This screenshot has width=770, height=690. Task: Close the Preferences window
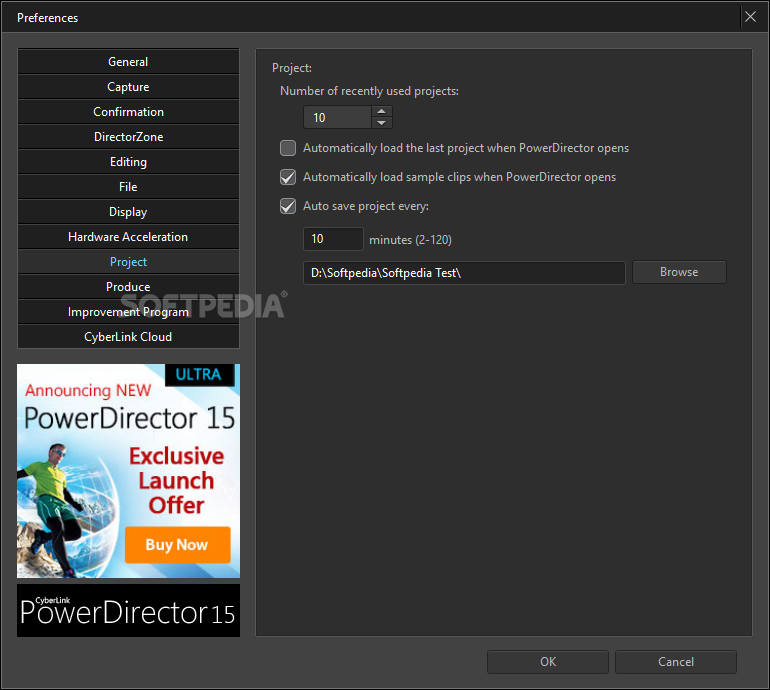(750, 17)
